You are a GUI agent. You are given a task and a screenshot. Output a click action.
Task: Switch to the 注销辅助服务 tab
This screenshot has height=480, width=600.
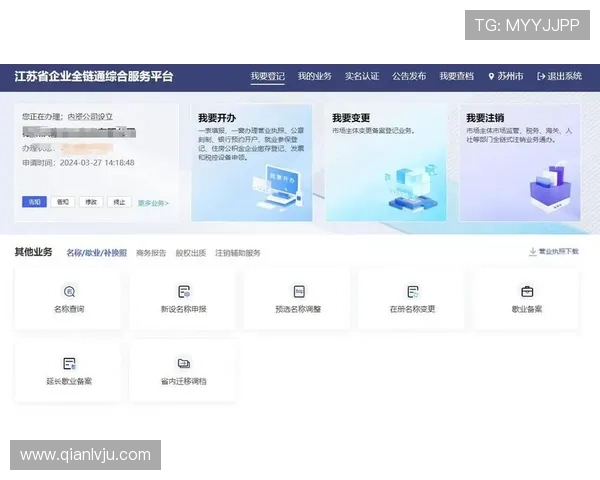pos(238,253)
